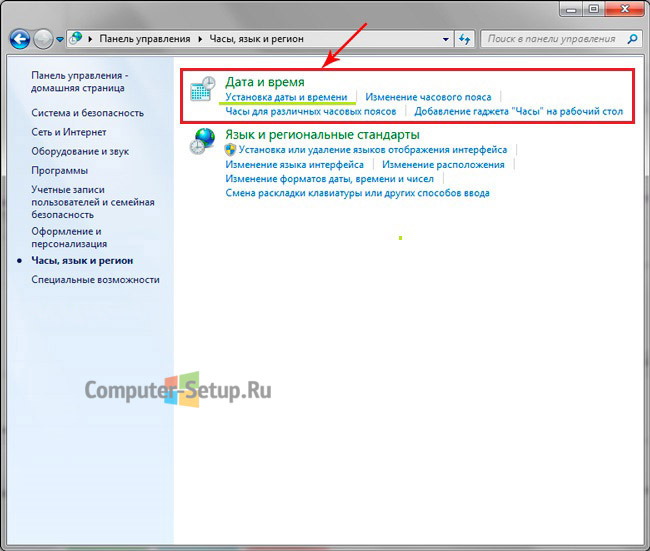Expand the arrow before Часы, язык и регион breadcrumb
Image resolution: width=650 pixels, height=551 pixels.
[x=200, y=39]
